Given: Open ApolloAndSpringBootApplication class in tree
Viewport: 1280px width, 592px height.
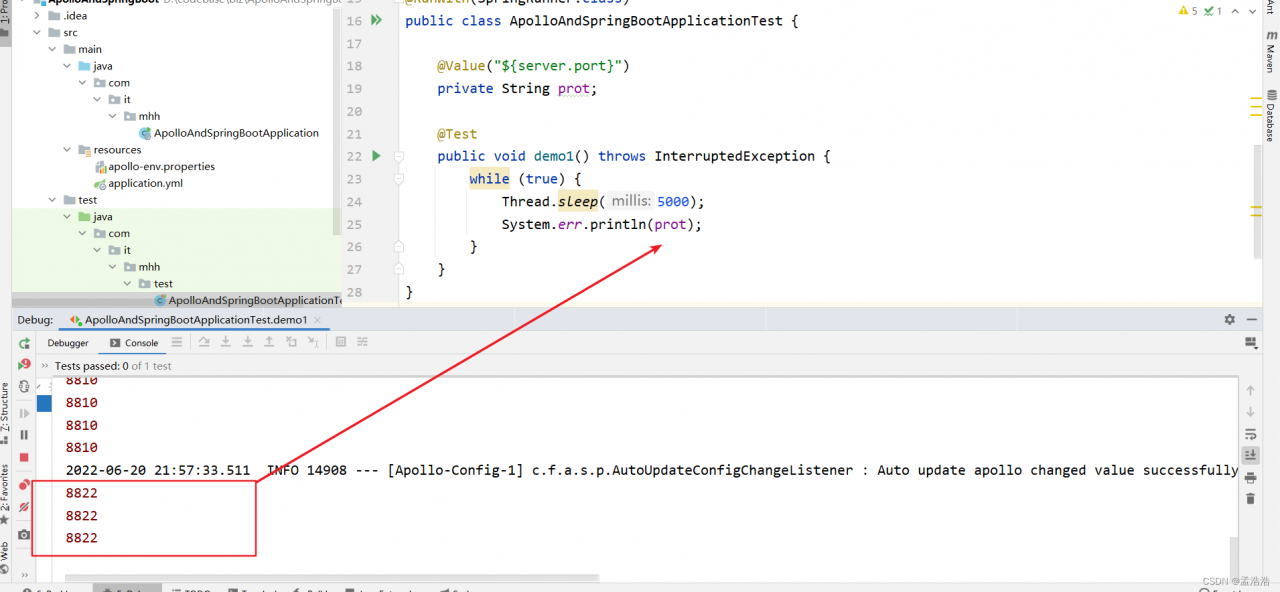Looking at the screenshot, I should click(229, 133).
